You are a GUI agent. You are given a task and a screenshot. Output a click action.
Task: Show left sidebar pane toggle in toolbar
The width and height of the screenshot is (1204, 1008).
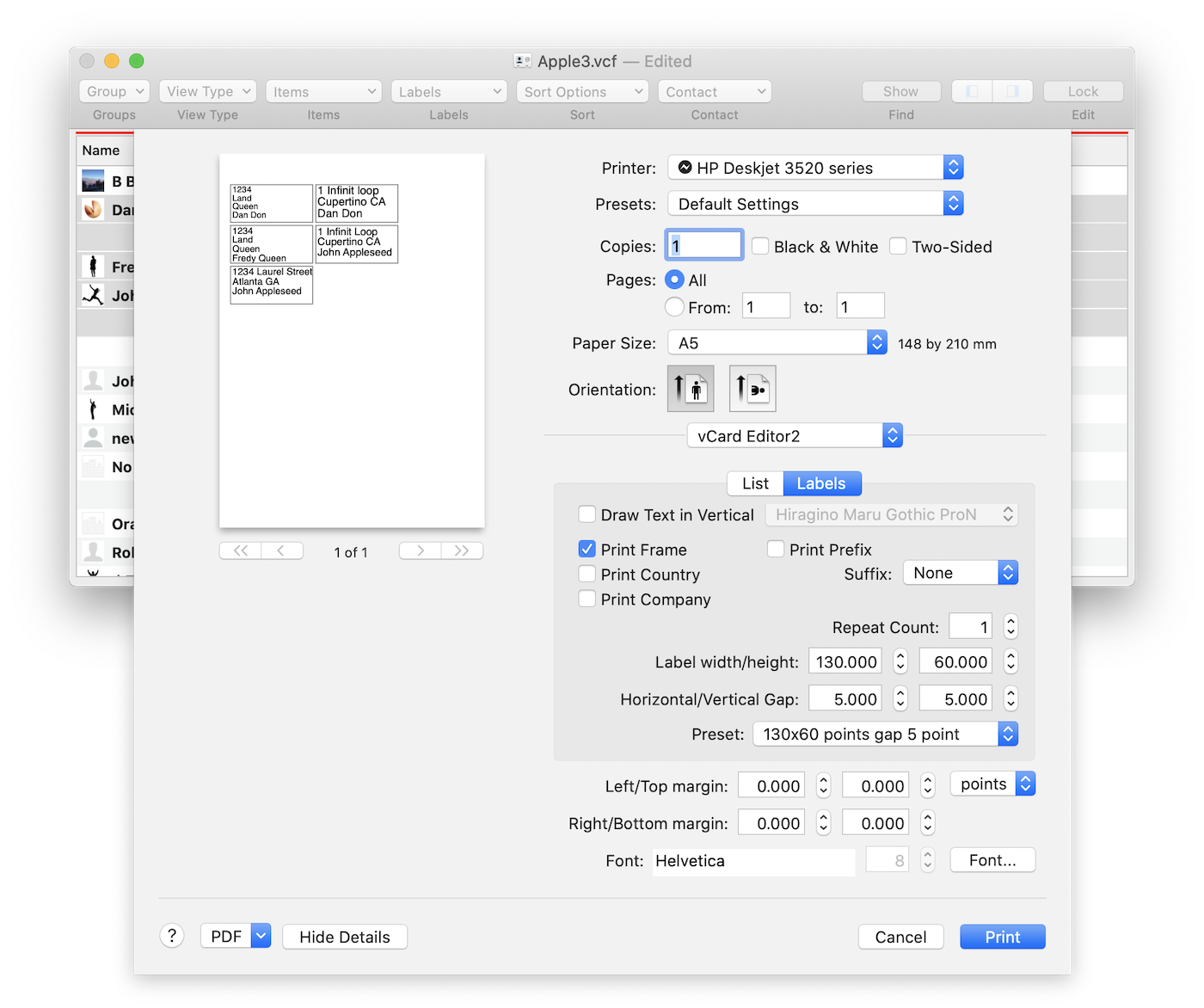tap(972, 91)
